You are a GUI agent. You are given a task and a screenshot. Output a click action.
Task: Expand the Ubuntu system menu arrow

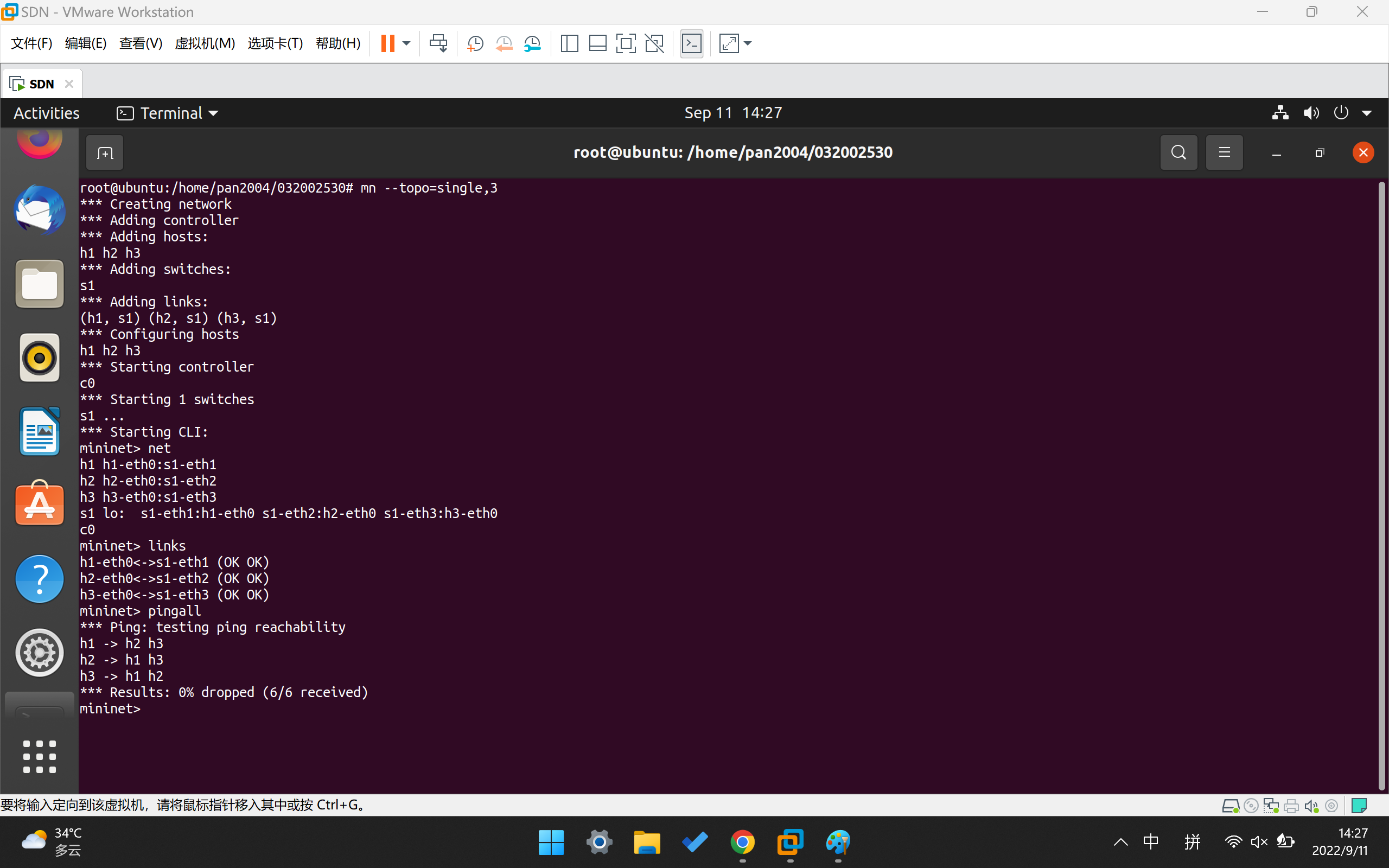[1367, 114]
